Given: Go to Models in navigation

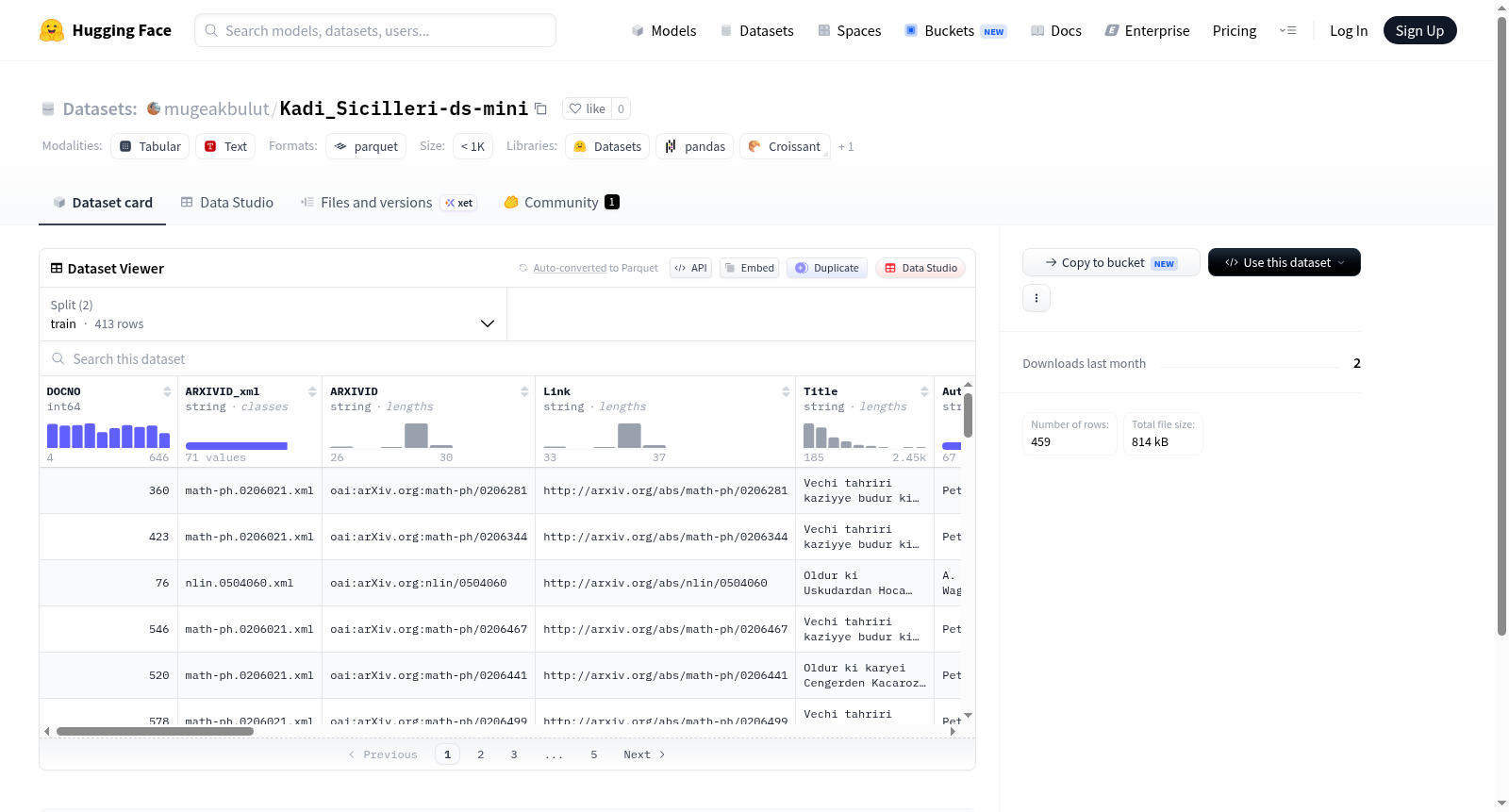Looking at the screenshot, I should pyautogui.click(x=664, y=30).
